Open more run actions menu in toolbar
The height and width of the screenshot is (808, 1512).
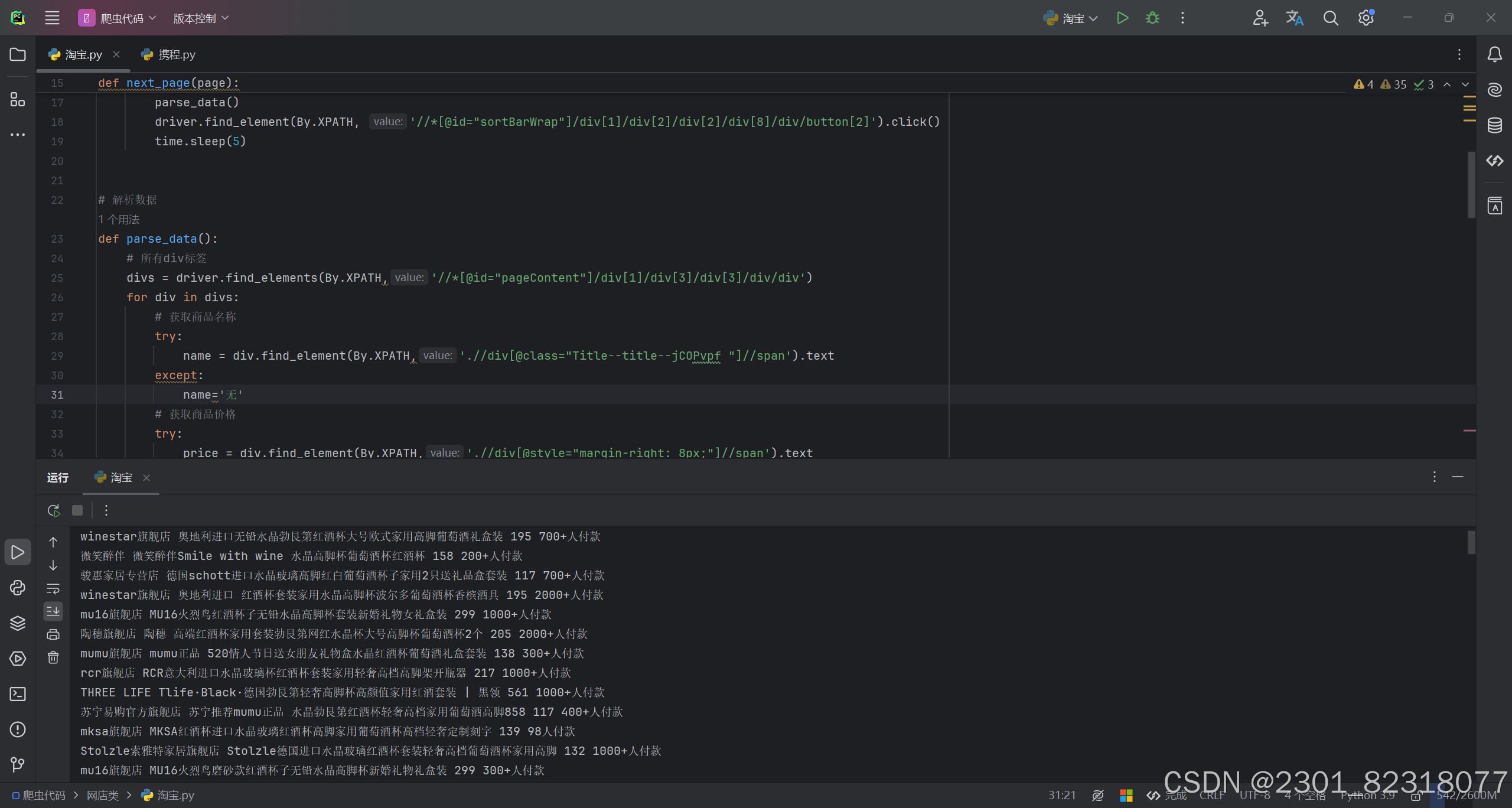(x=1182, y=18)
